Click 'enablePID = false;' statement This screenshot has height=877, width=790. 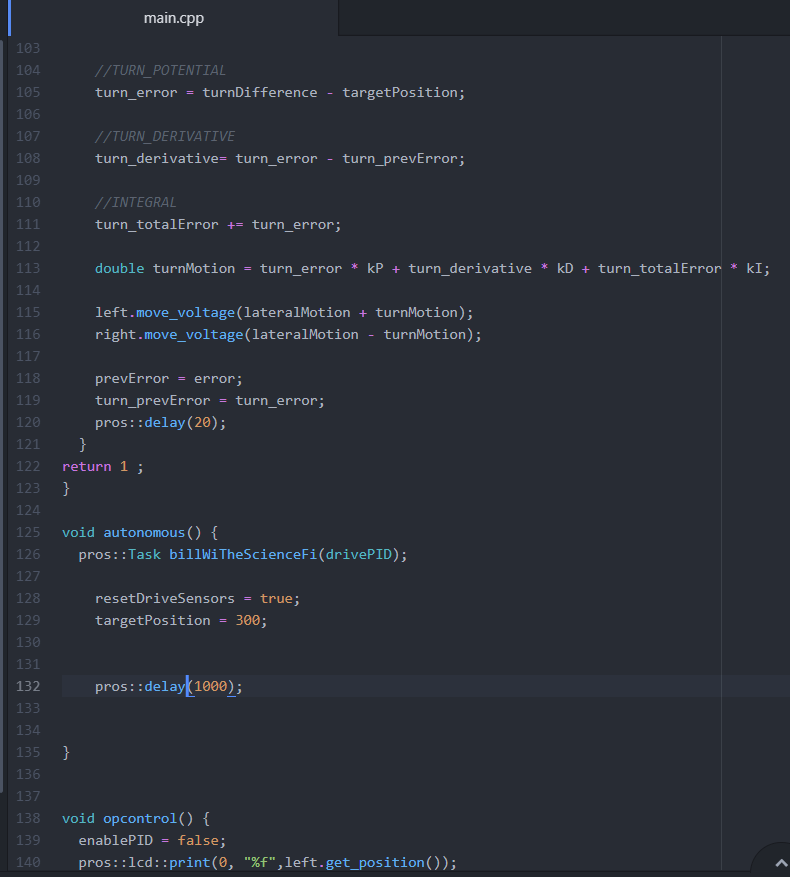point(152,840)
